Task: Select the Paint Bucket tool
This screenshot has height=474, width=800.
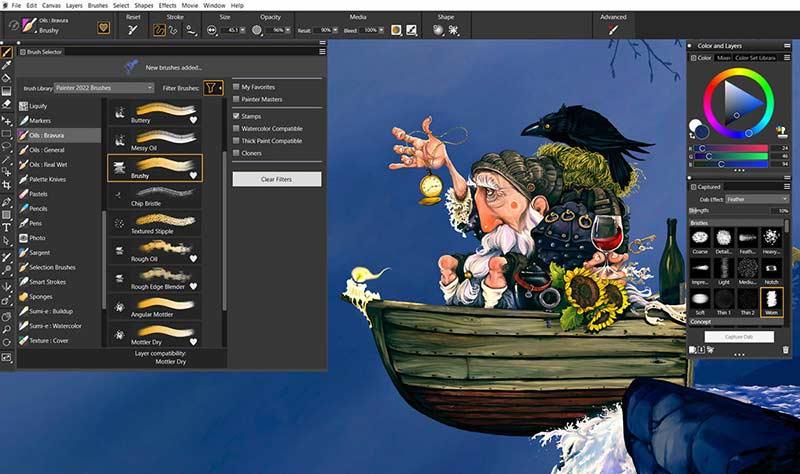Action: coord(6,78)
